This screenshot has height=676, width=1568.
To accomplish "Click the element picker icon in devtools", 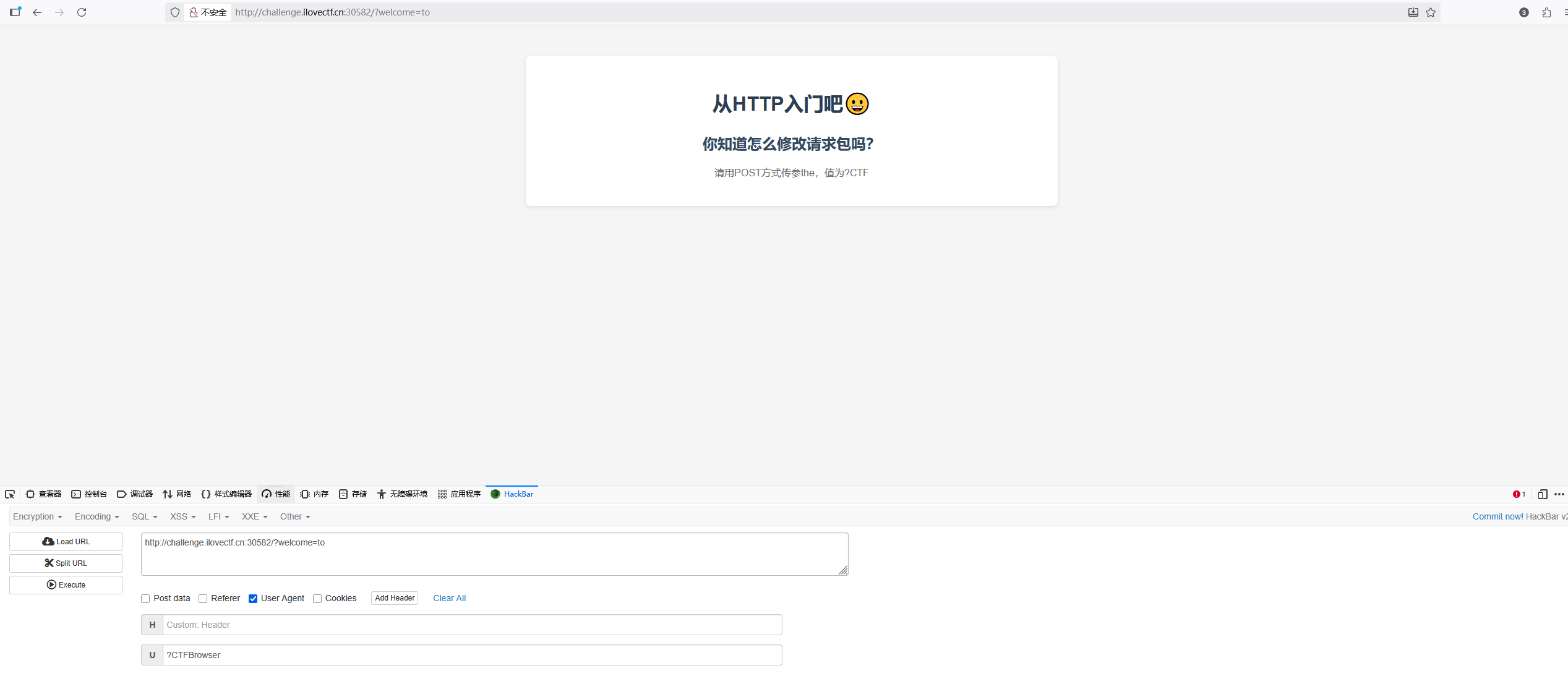I will pos(10,494).
